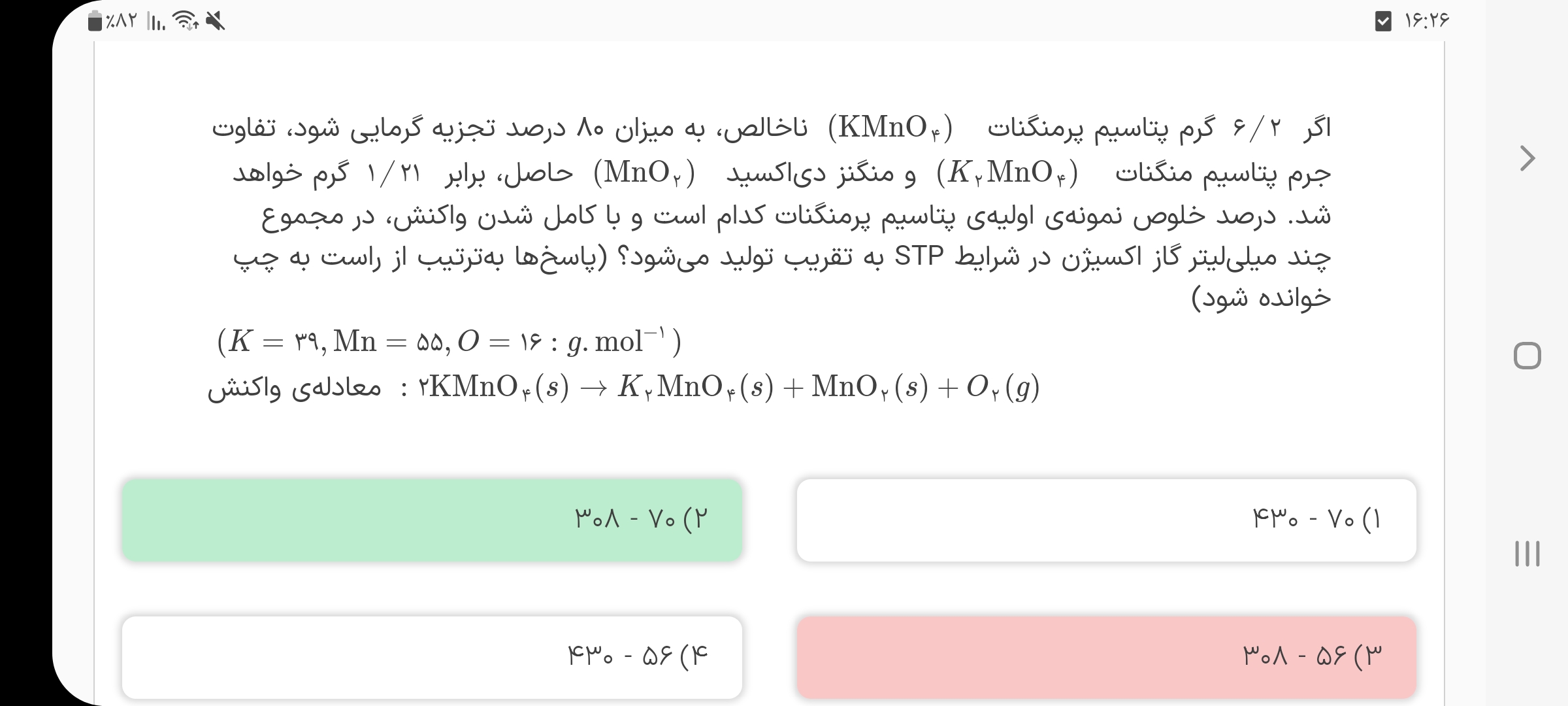
Task: Select red answer option 3: ۵۶ - ۳۰۸
Action: click(1106, 656)
